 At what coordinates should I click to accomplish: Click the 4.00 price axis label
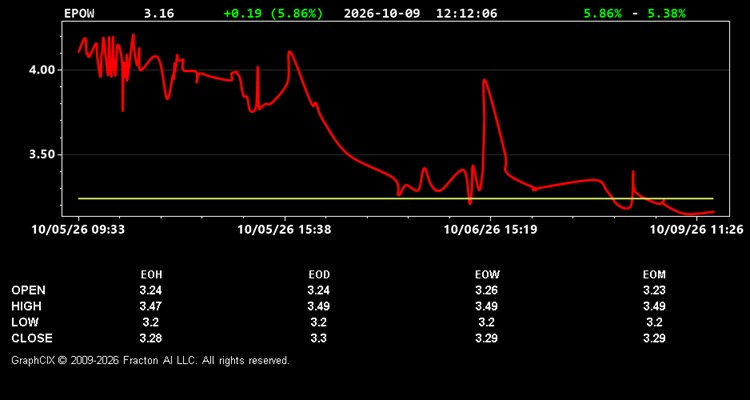(43, 70)
